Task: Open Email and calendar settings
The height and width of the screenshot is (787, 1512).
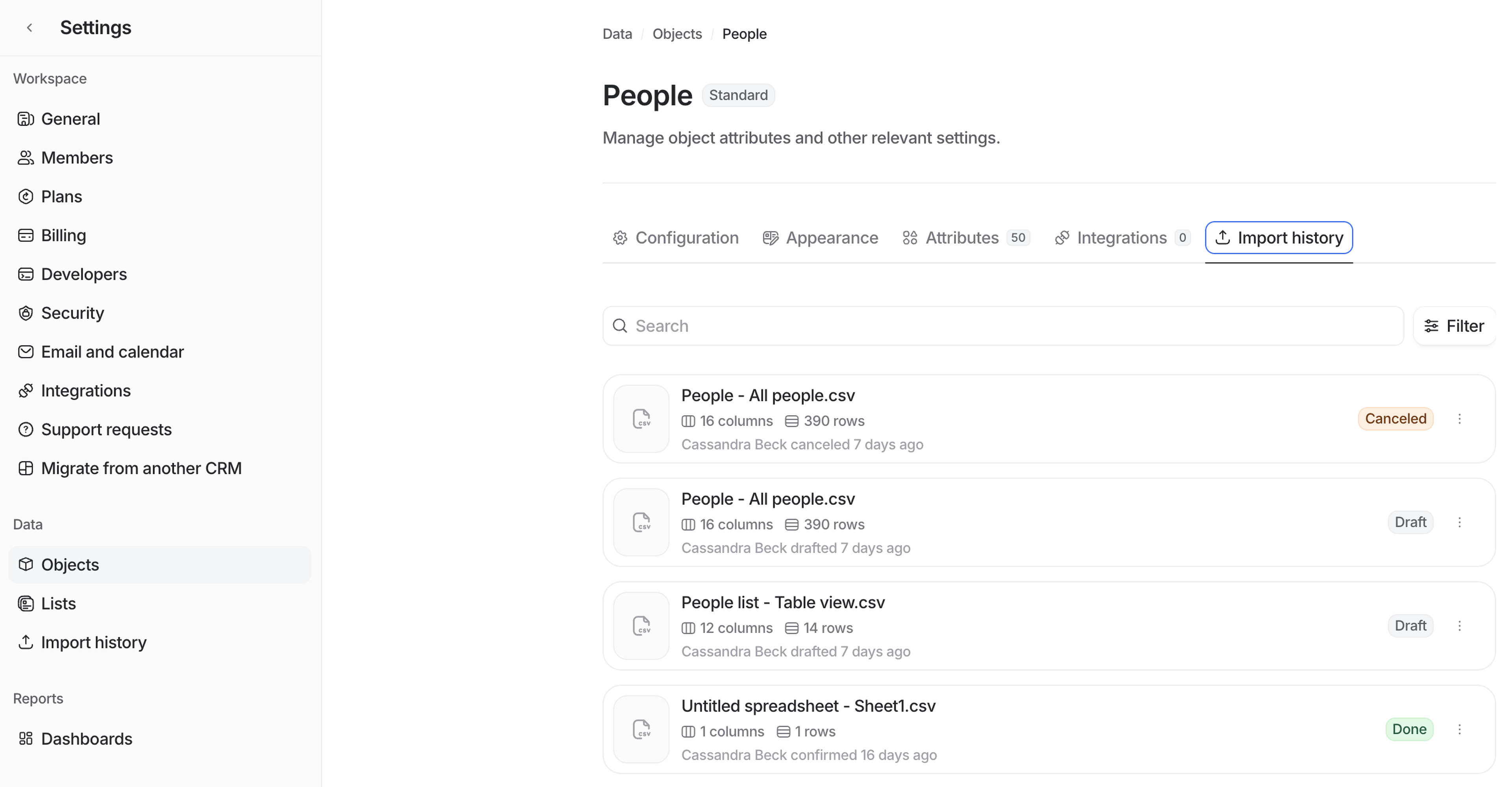Action: click(111, 352)
